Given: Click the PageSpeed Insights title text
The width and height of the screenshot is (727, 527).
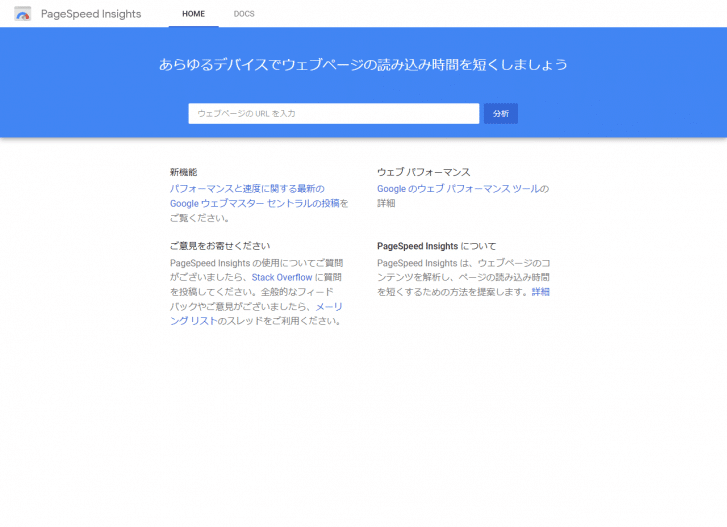Looking at the screenshot, I should [91, 14].
